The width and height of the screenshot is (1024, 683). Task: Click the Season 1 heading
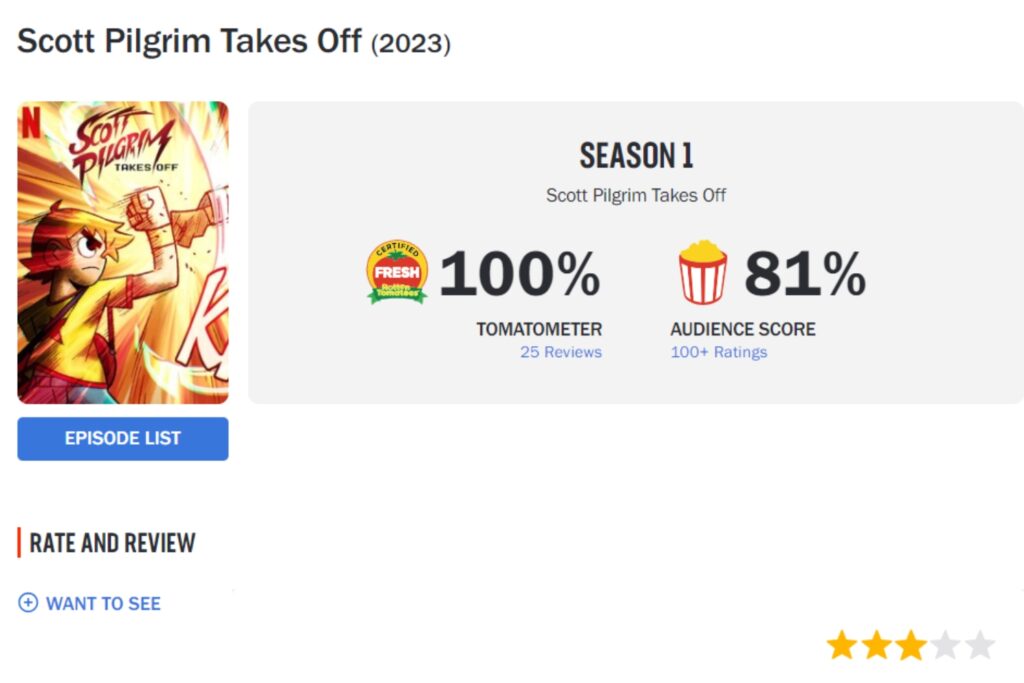[636, 156]
